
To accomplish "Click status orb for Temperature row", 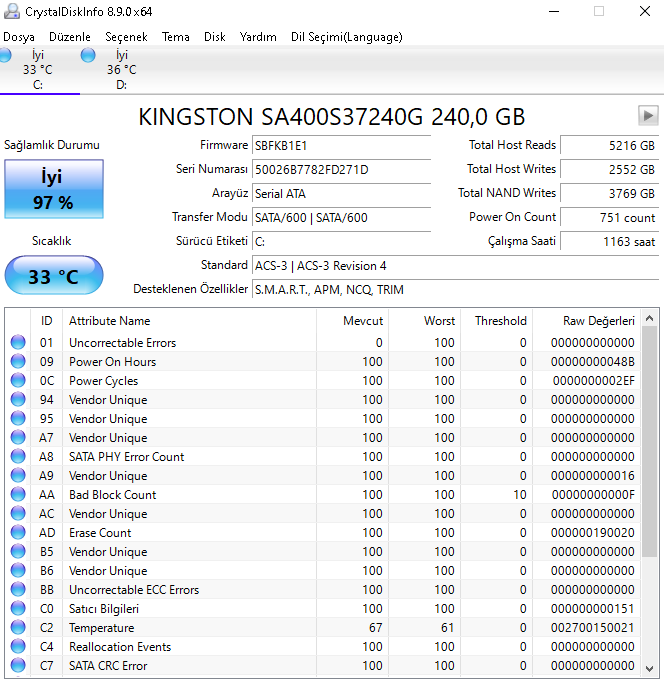I will click(x=18, y=627).
